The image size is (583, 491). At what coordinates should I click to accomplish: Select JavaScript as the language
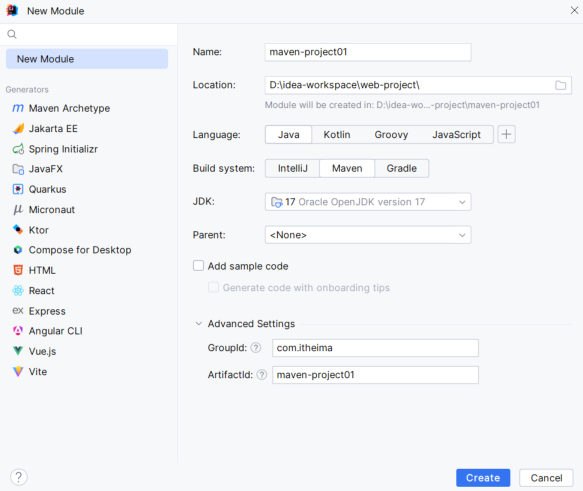[x=456, y=135]
